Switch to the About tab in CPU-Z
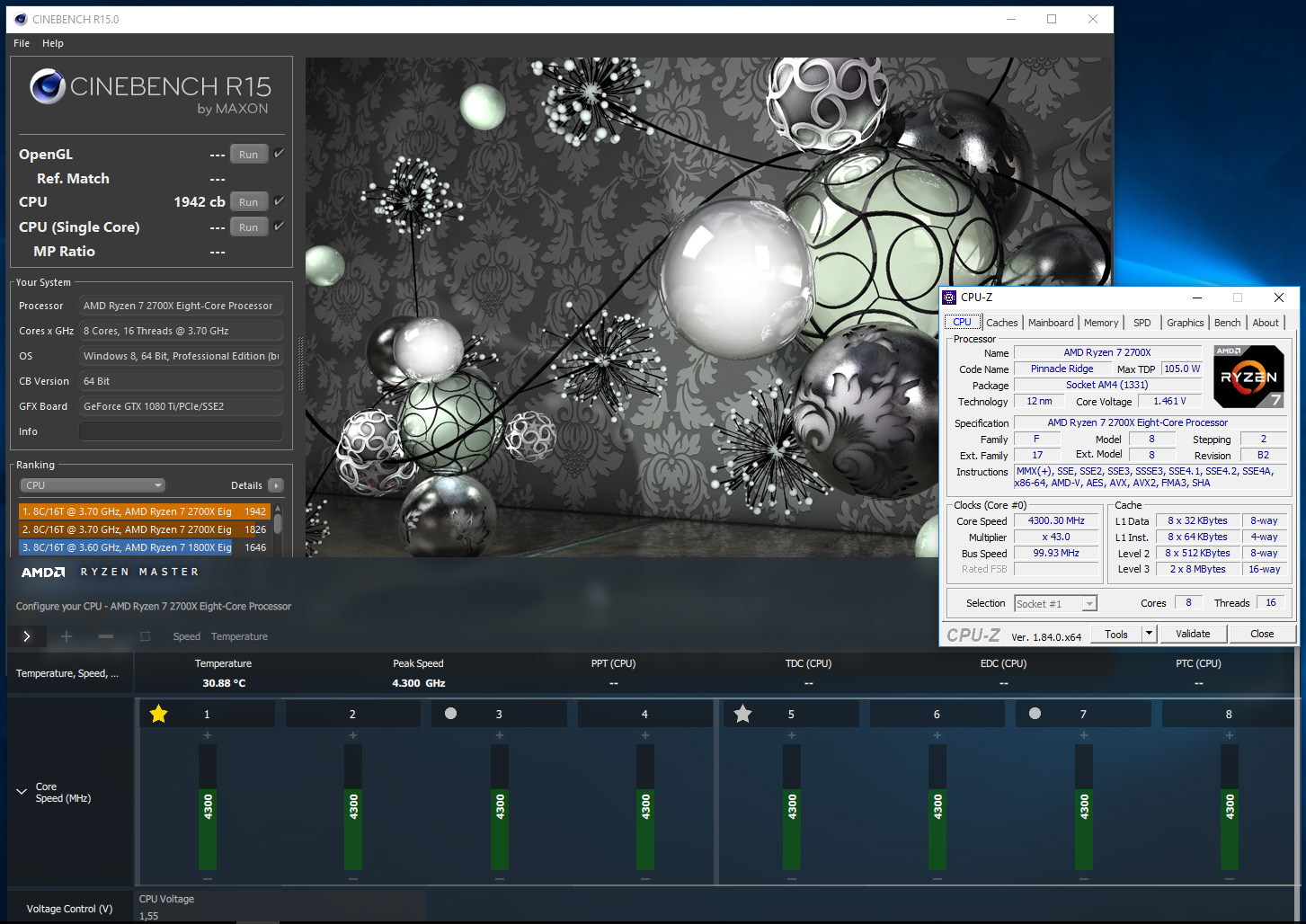This screenshot has width=1306, height=924. (x=1266, y=323)
